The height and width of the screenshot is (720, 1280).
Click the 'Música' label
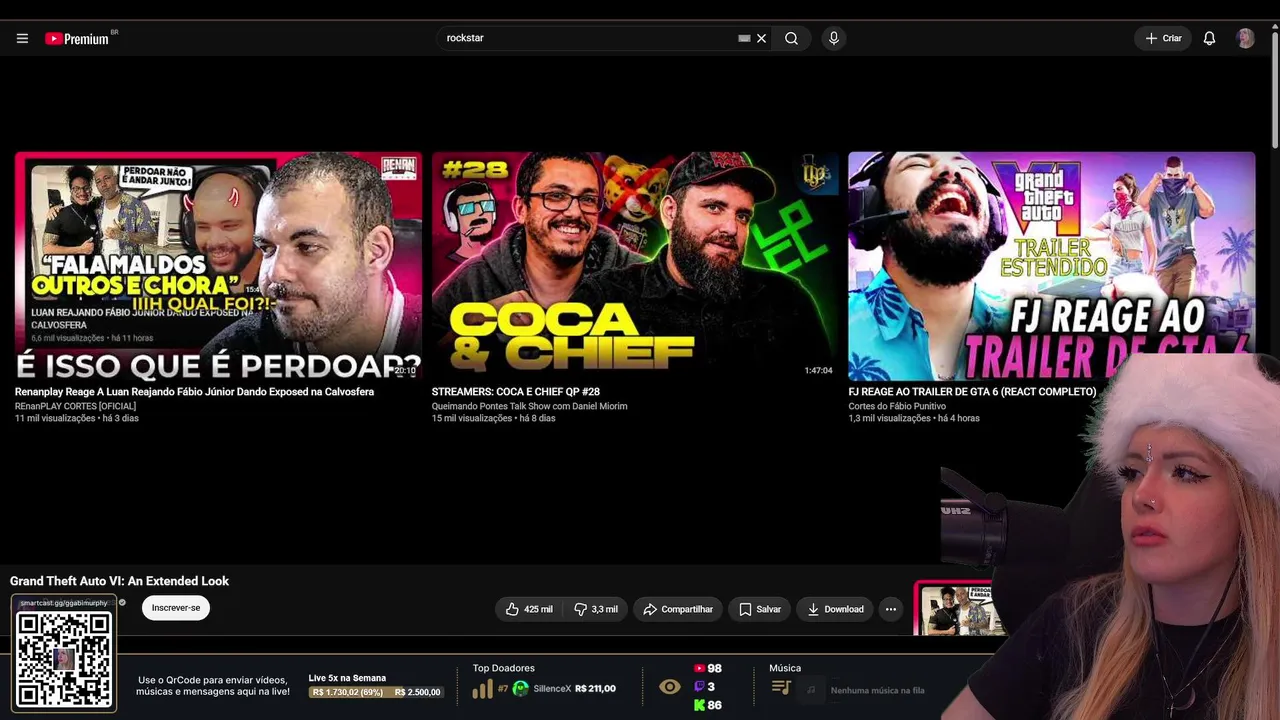tap(785, 668)
